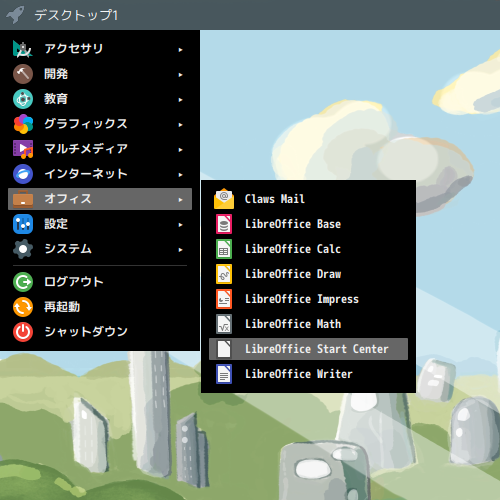Choose シャットダウン to power off
This screenshot has width=500, height=500.
(100, 332)
